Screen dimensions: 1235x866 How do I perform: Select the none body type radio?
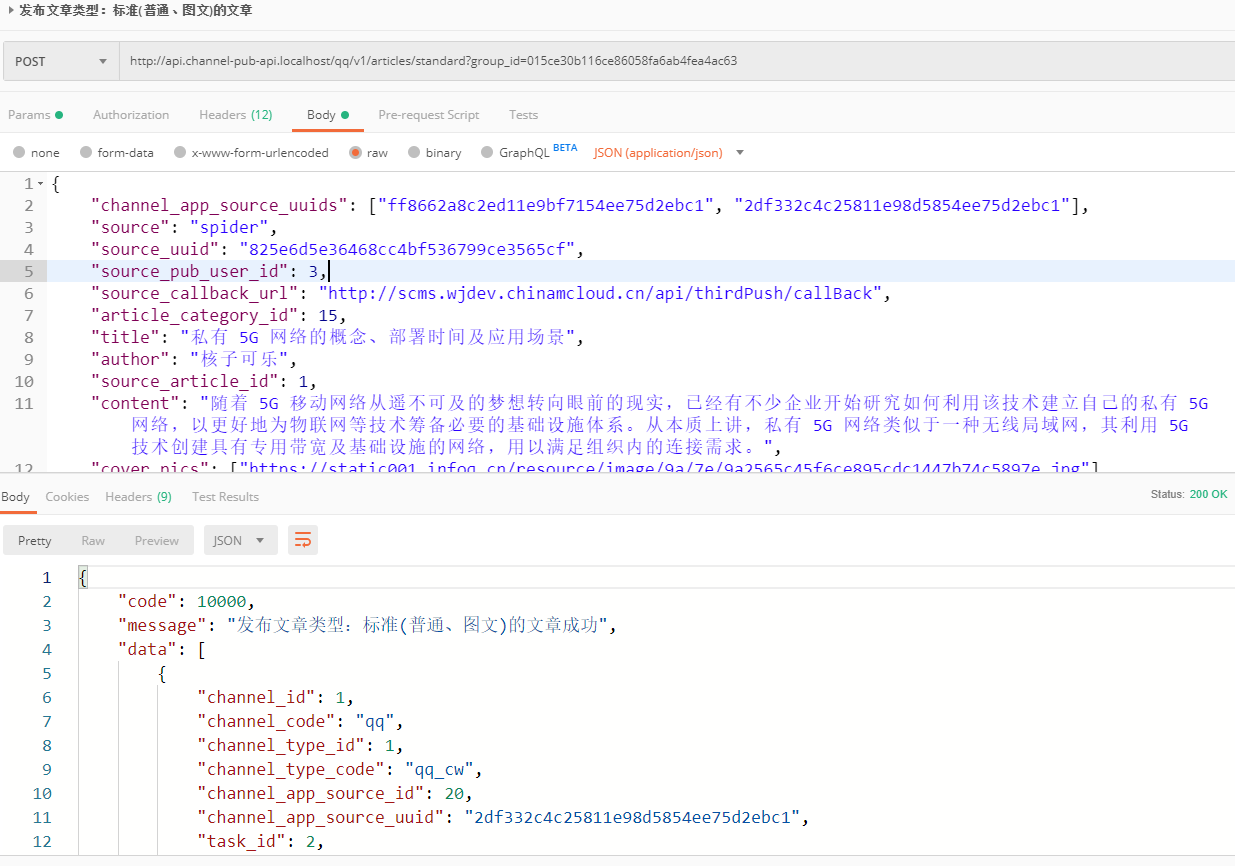[x=19, y=153]
